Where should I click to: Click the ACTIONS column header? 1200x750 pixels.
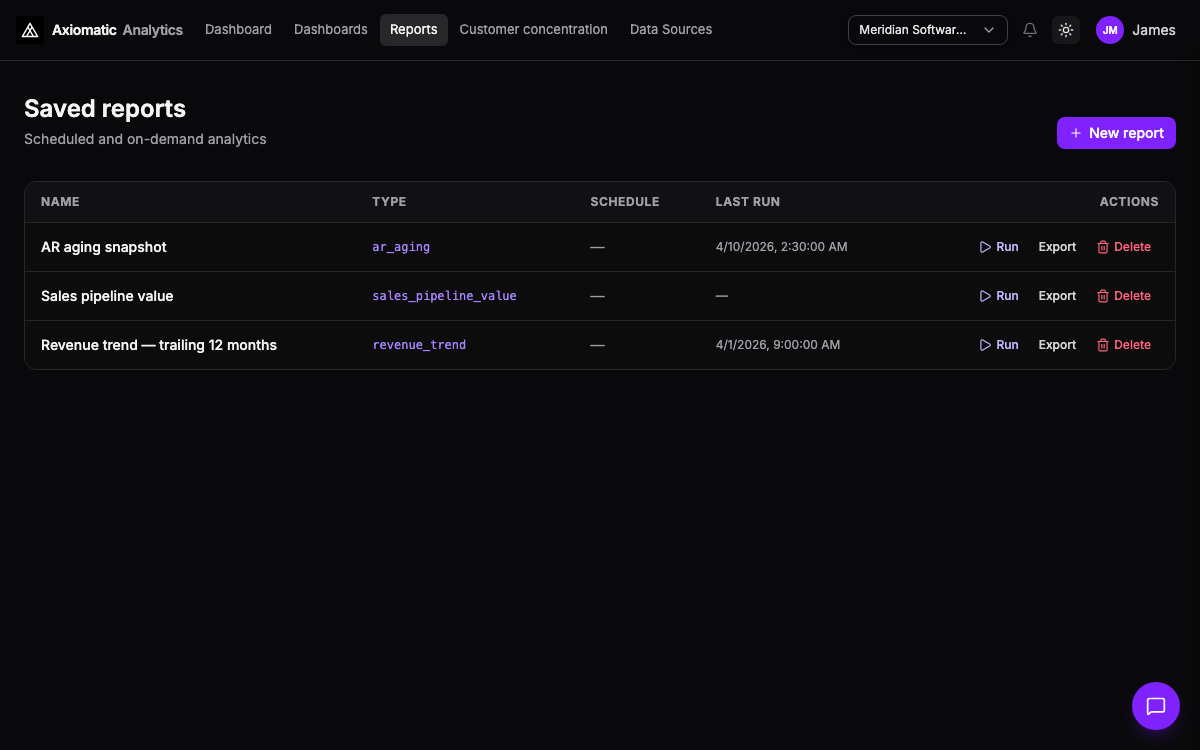(x=1129, y=202)
